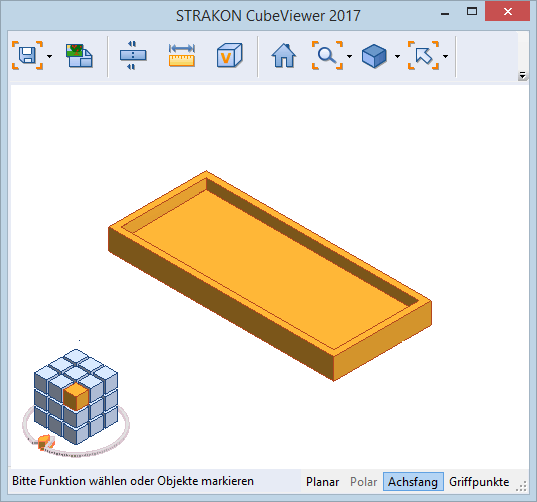
Task: Toggle the Planar snap mode
Action: point(322,482)
